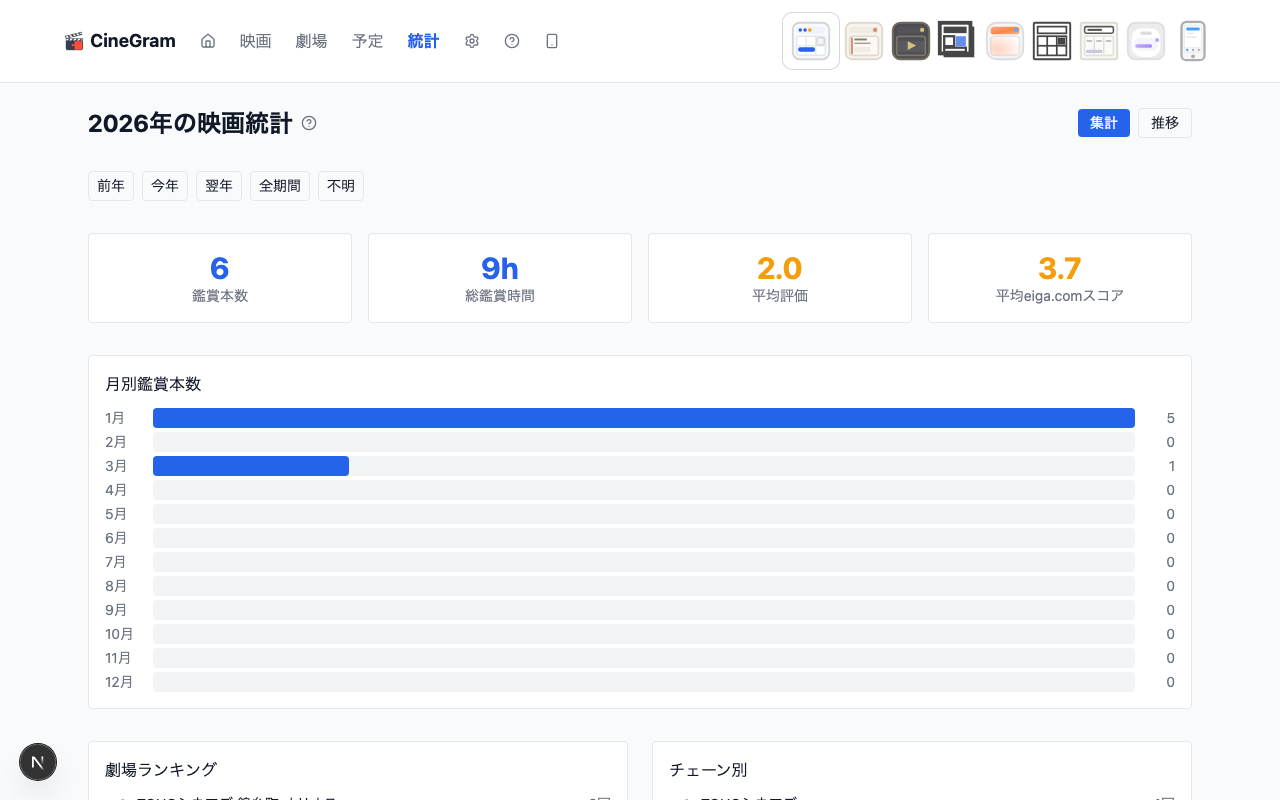Switch the view to 推移
The height and width of the screenshot is (800, 1280).
pos(1164,123)
